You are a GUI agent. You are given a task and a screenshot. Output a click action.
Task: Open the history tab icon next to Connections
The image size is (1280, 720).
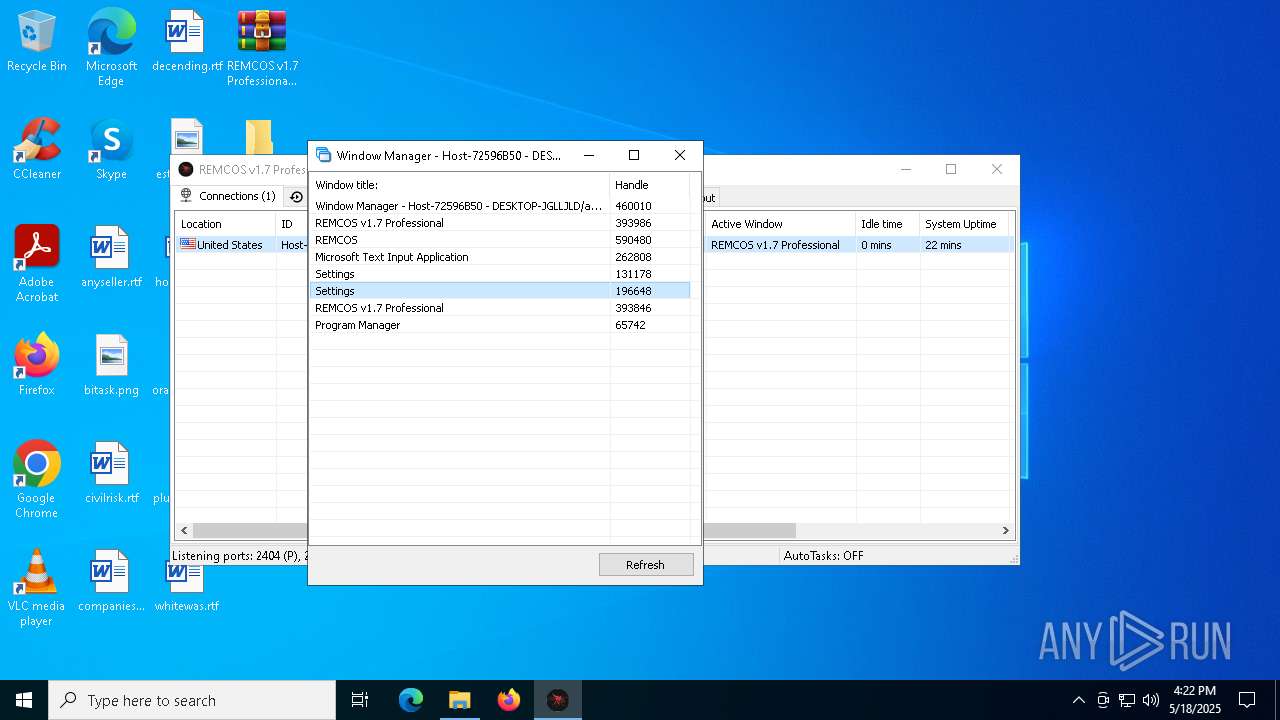pos(296,197)
